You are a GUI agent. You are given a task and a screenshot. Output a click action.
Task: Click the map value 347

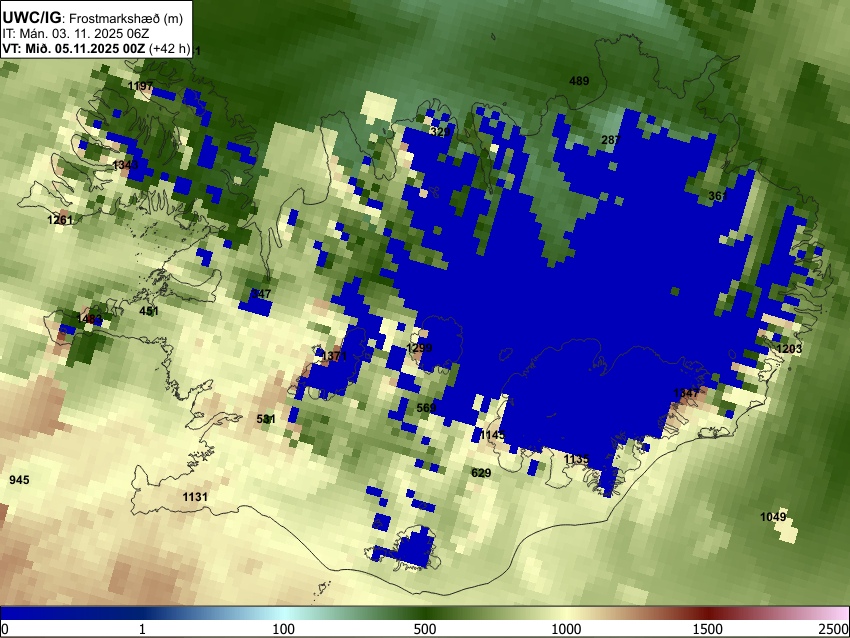[261, 294]
